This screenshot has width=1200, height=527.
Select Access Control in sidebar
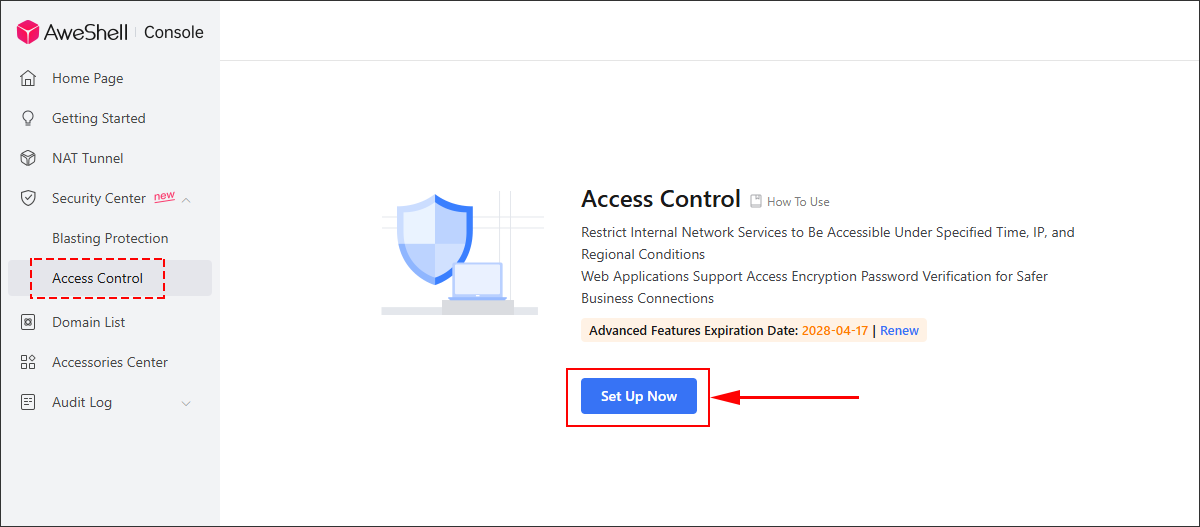[110, 278]
